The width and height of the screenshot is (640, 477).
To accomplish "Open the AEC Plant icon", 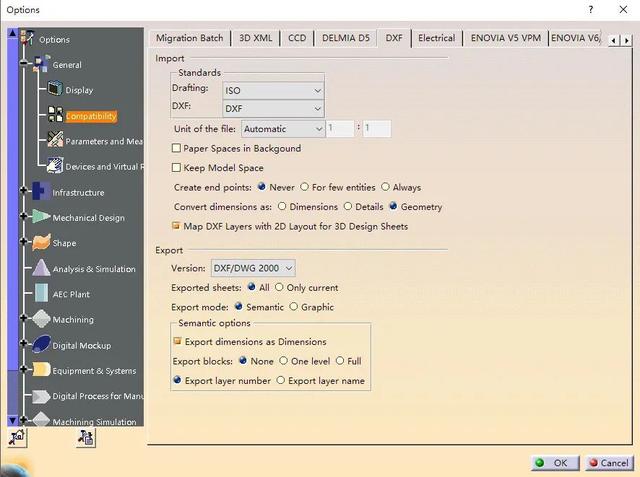I will pos(40,294).
